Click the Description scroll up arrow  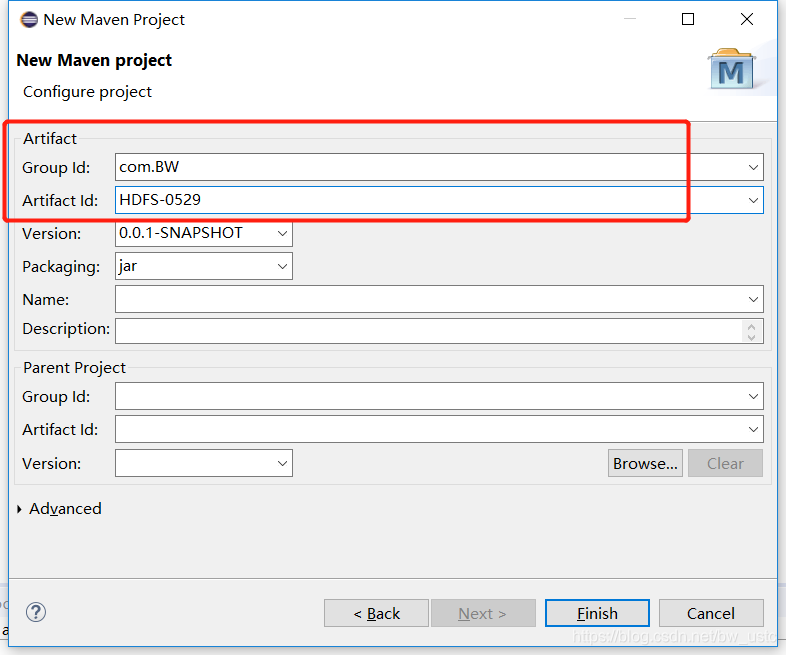click(751, 326)
